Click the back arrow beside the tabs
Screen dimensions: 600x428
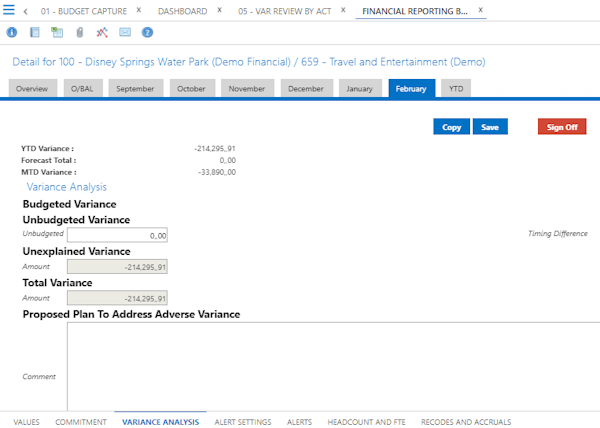click(25, 11)
